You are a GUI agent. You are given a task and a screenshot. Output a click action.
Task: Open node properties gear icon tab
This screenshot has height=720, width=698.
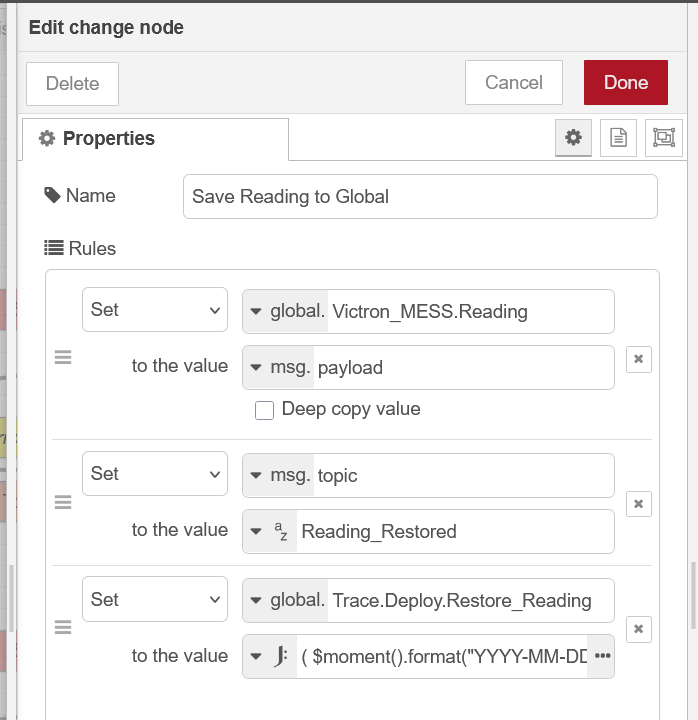573,138
